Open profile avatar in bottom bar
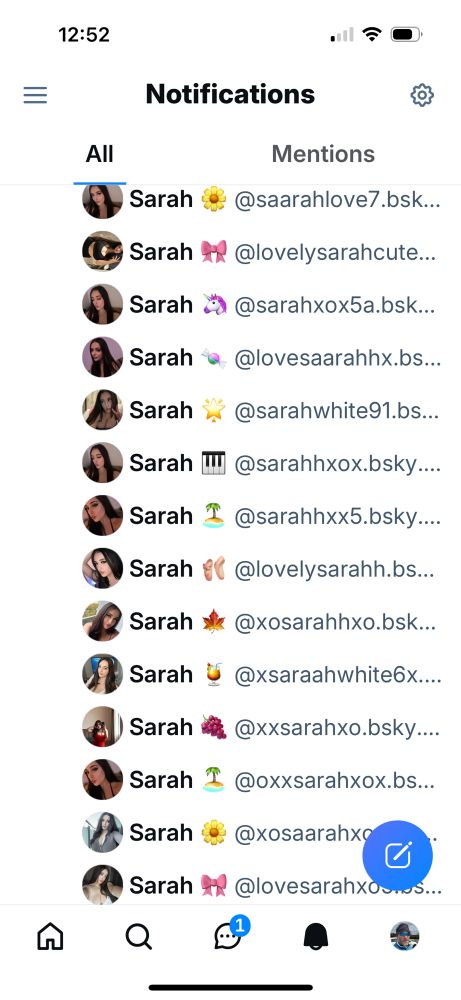This screenshot has width=461, height=1000. click(x=405, y=936)
